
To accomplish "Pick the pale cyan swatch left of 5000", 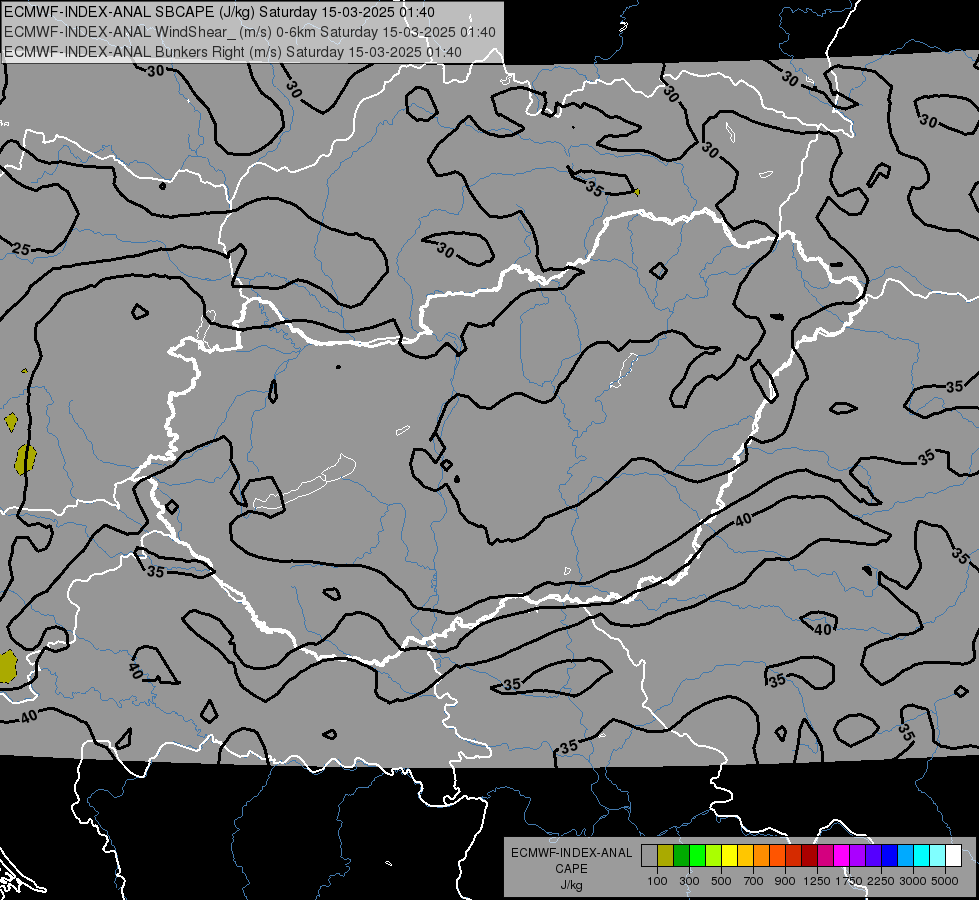I will 937,855.
